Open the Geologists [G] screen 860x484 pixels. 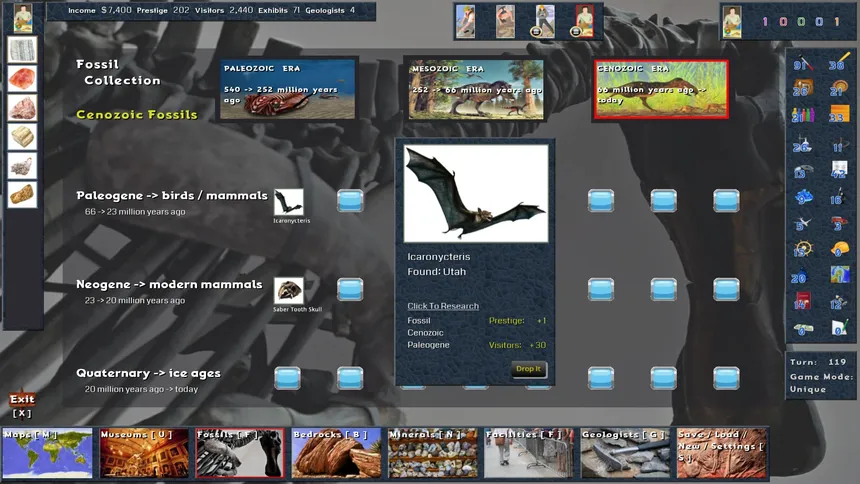point(625,453)
